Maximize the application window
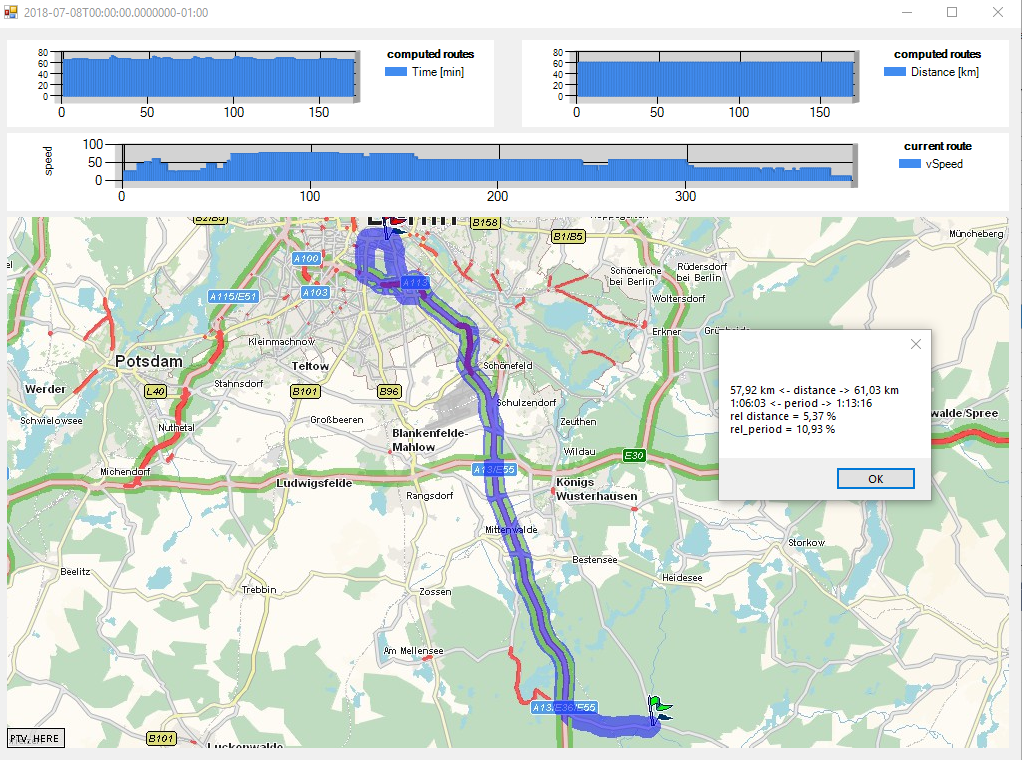1022x760 pixels. click(952, 12)
